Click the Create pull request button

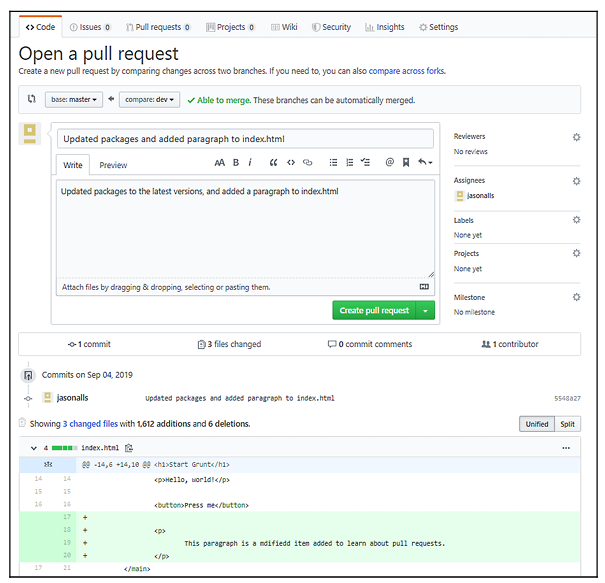[374, 311]
